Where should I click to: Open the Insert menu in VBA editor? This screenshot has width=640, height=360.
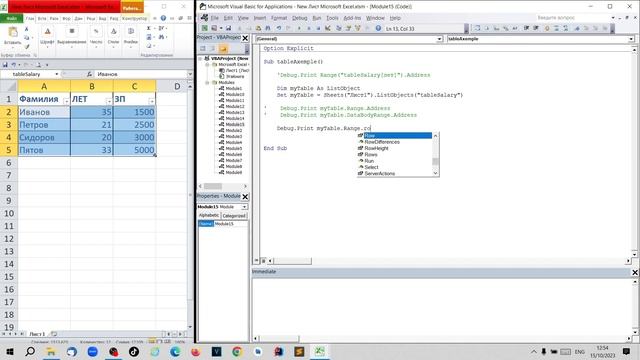click(x=260, y=18)
